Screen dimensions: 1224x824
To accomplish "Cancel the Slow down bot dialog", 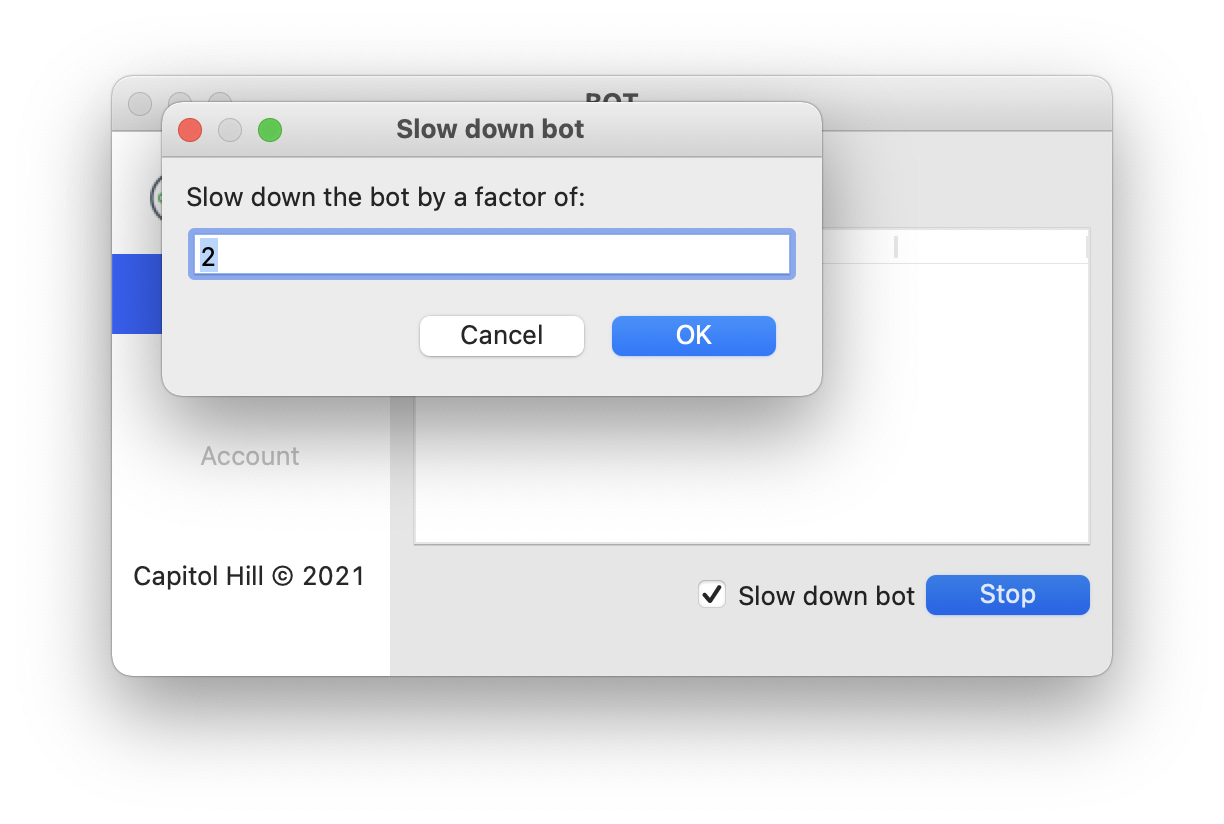I will point(501,335).
